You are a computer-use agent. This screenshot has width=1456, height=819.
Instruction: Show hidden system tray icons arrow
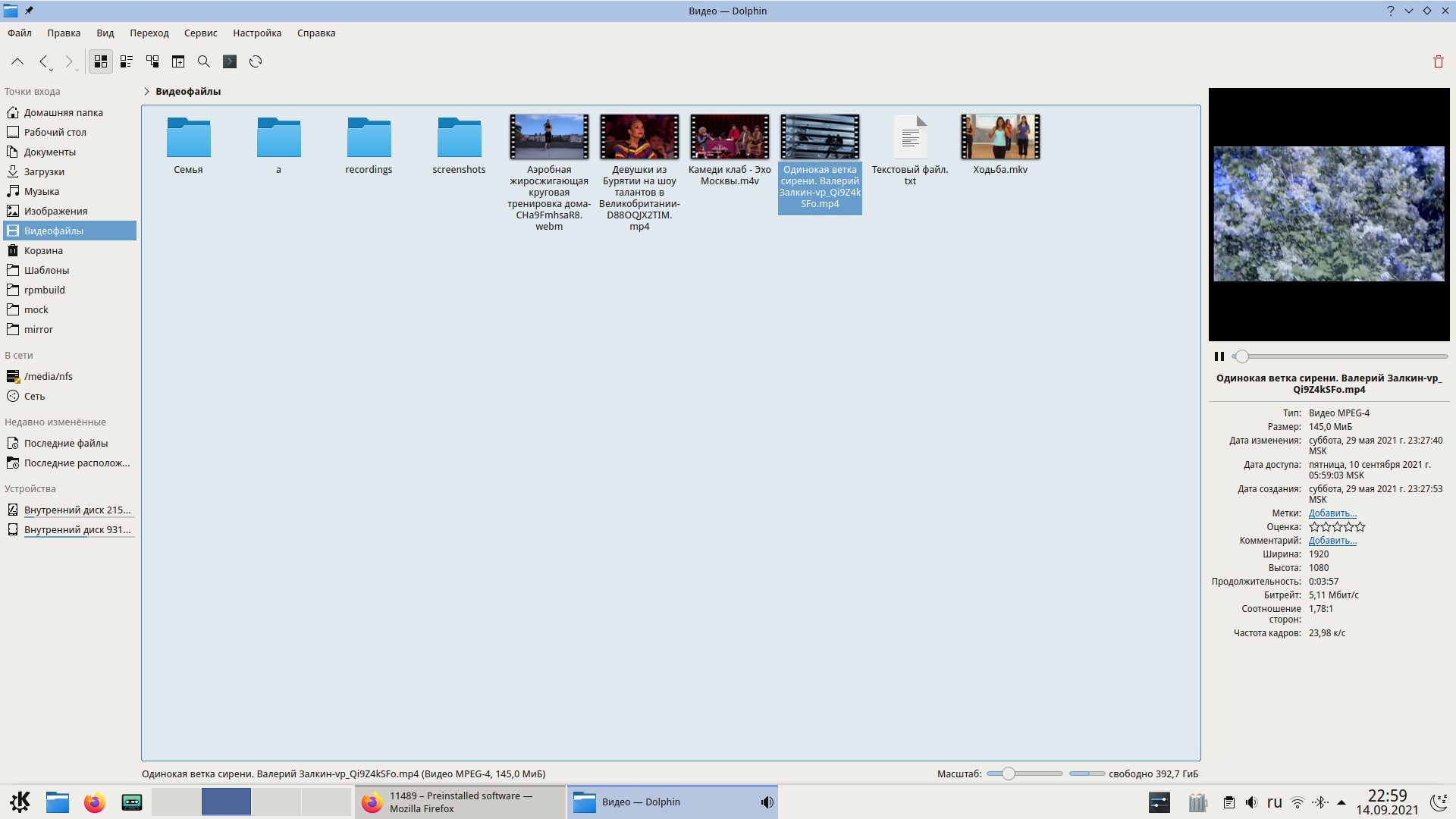tap(1341, 802)
